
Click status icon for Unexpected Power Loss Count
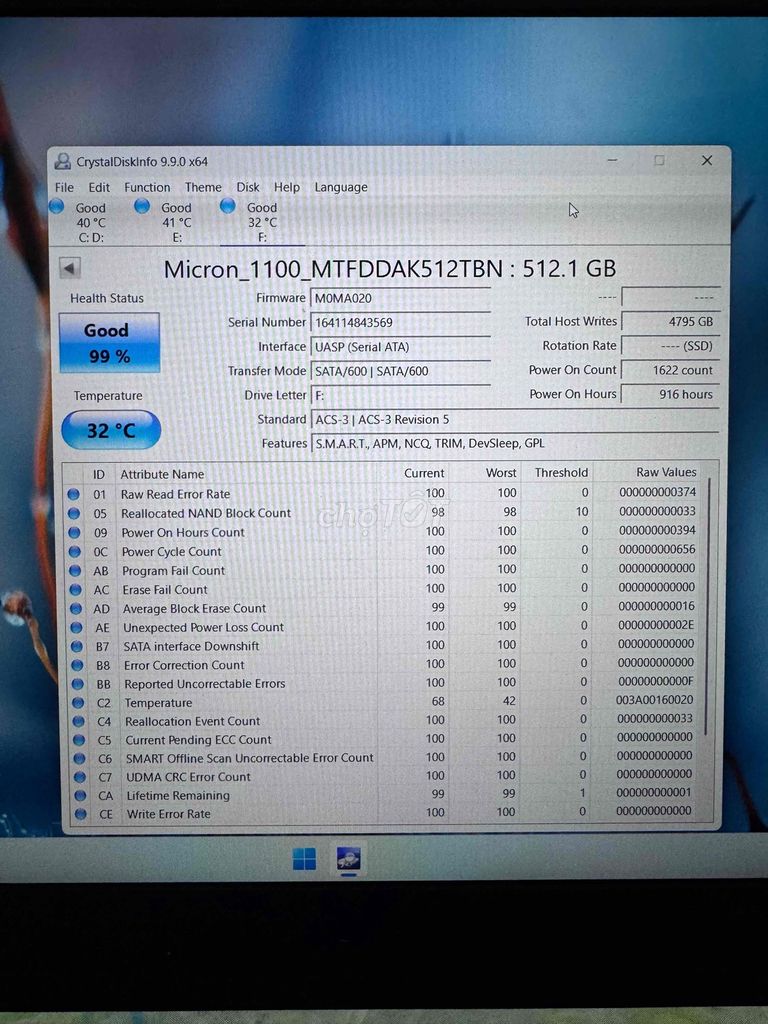click(x=76, y=628)
